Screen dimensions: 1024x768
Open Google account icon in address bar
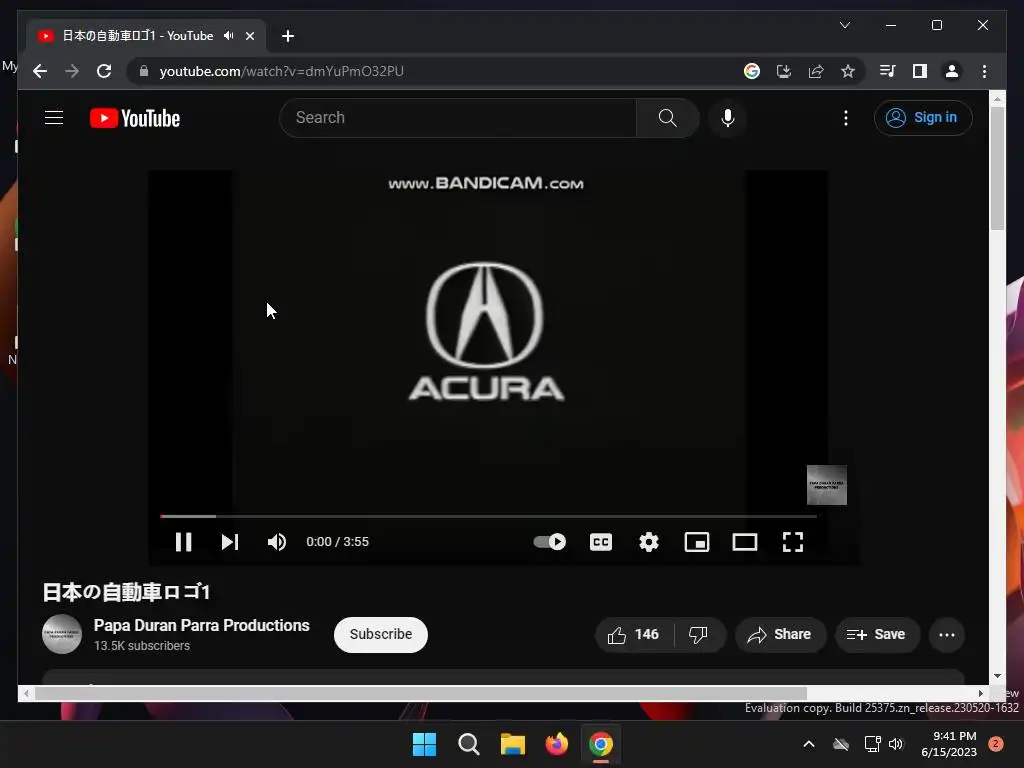click(x=752, y=71)
